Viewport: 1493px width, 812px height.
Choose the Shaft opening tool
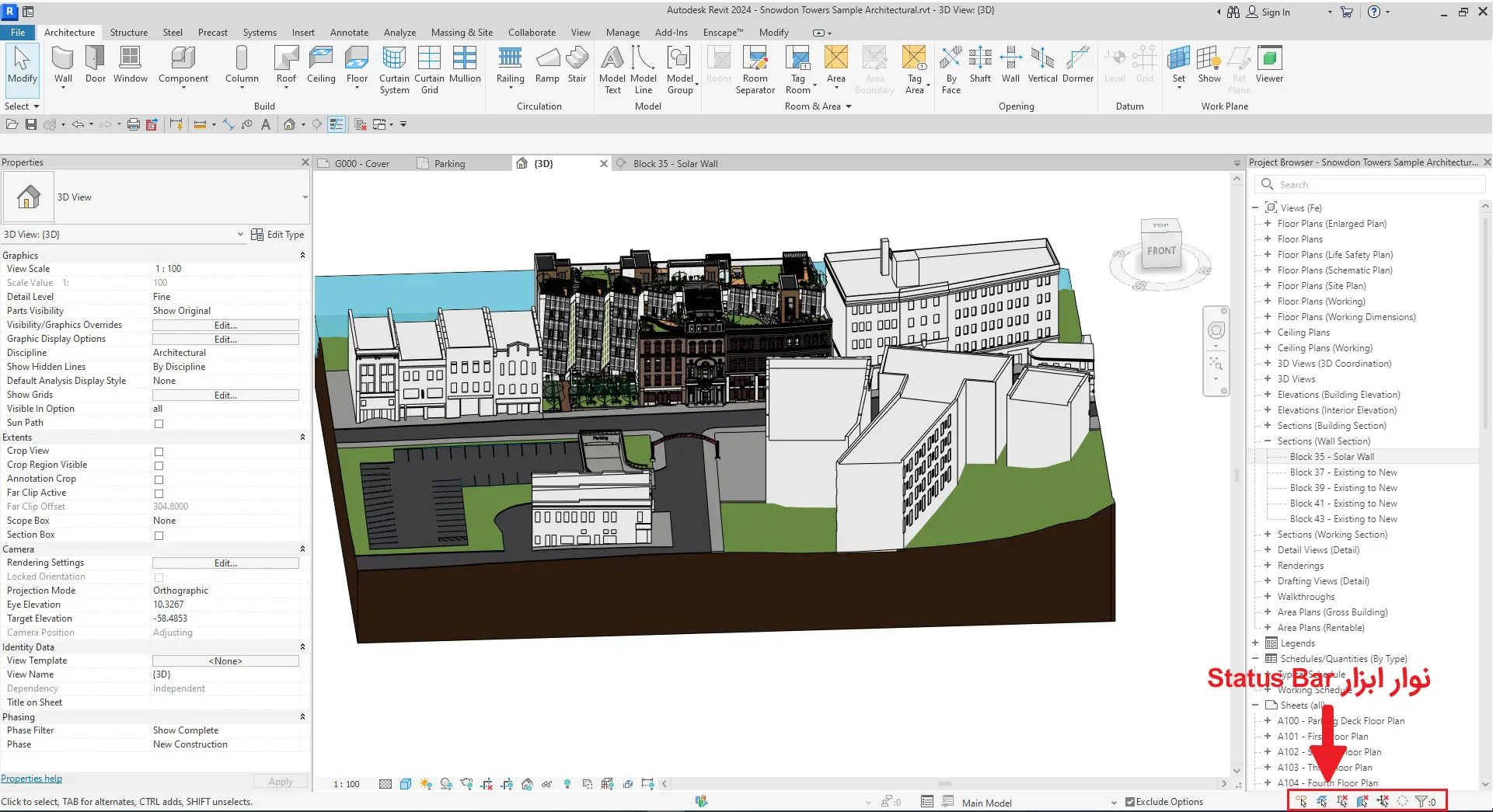[x=980, y=66]
